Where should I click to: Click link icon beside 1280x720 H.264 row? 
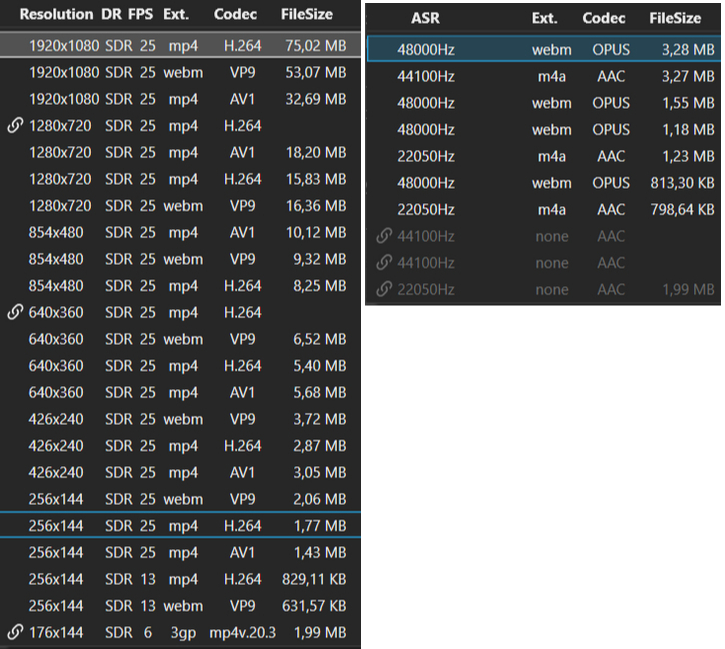[15, 125]
